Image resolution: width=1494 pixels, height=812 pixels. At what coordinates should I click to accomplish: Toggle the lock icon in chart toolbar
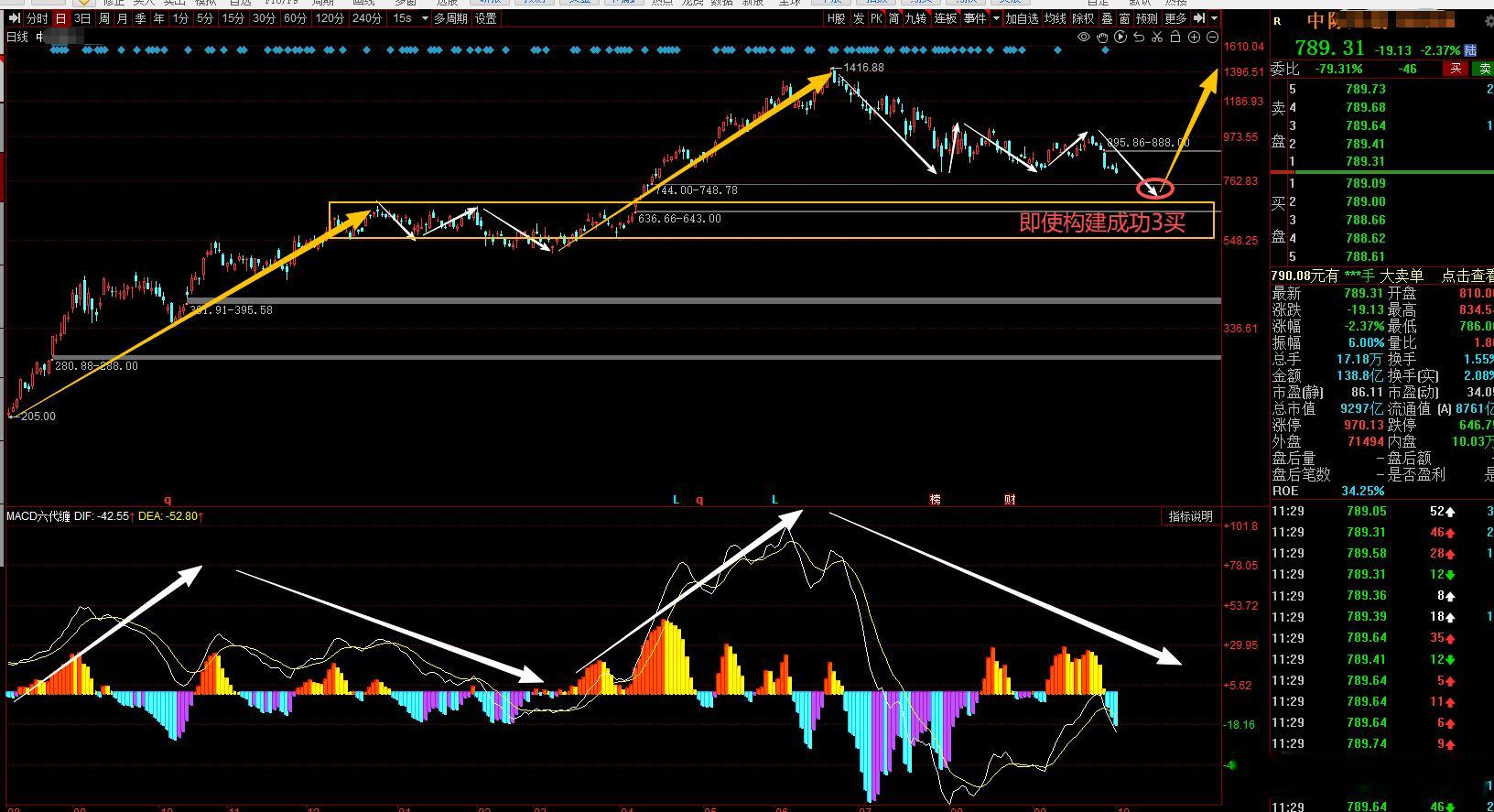tap(1175, 38)
